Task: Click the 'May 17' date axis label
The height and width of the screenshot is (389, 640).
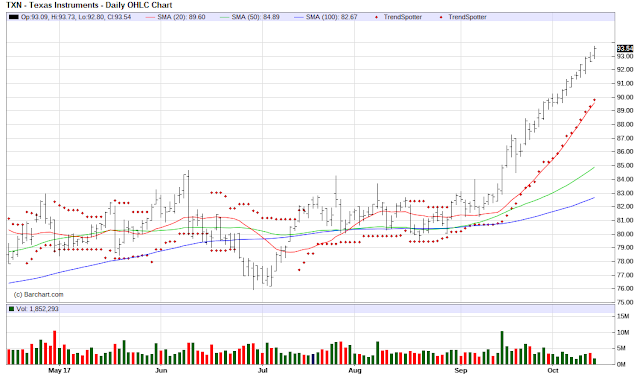Action: click(x=60, y=371)
